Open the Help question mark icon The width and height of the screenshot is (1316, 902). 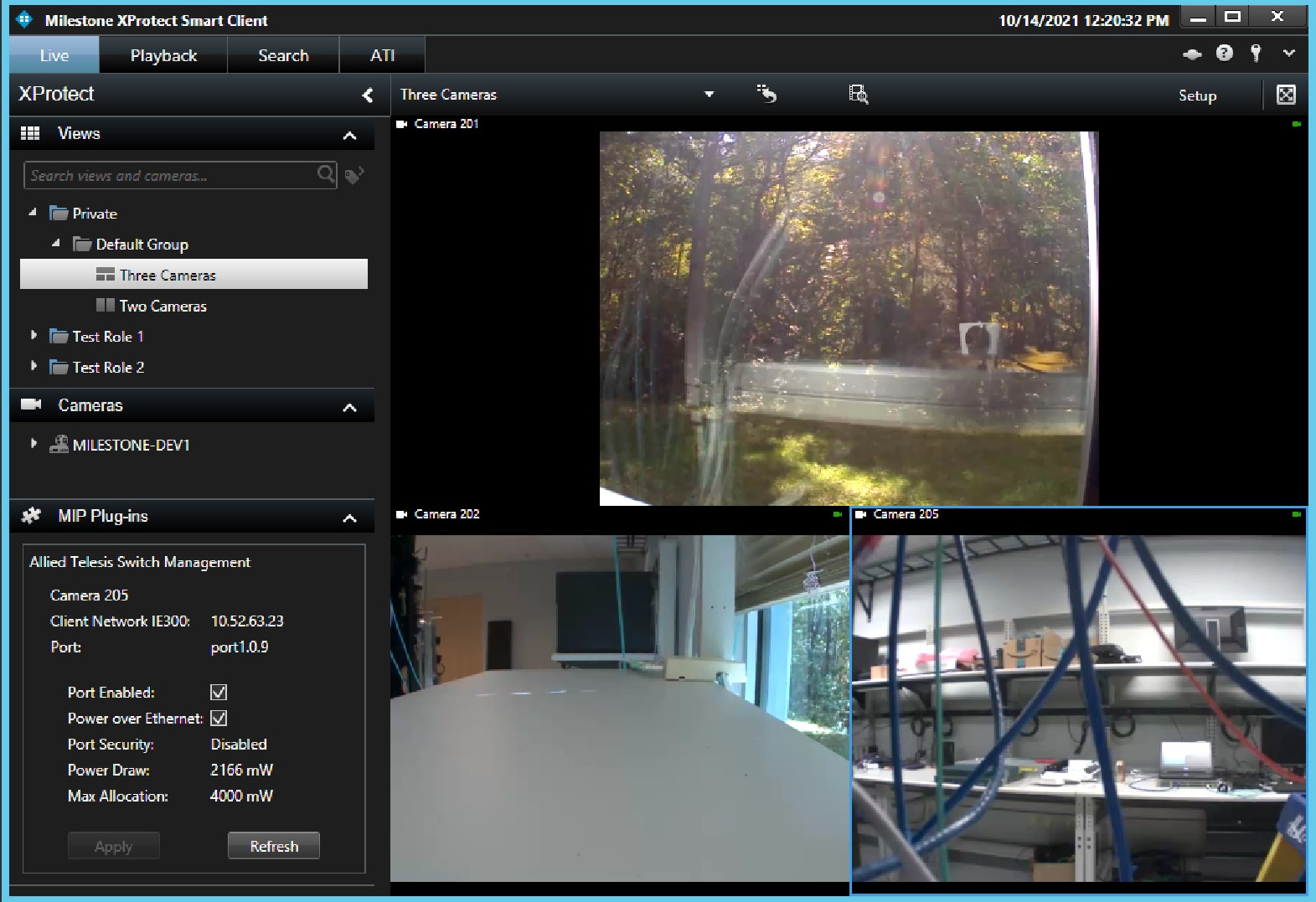pyautogui.click(x=1225, y=54)
